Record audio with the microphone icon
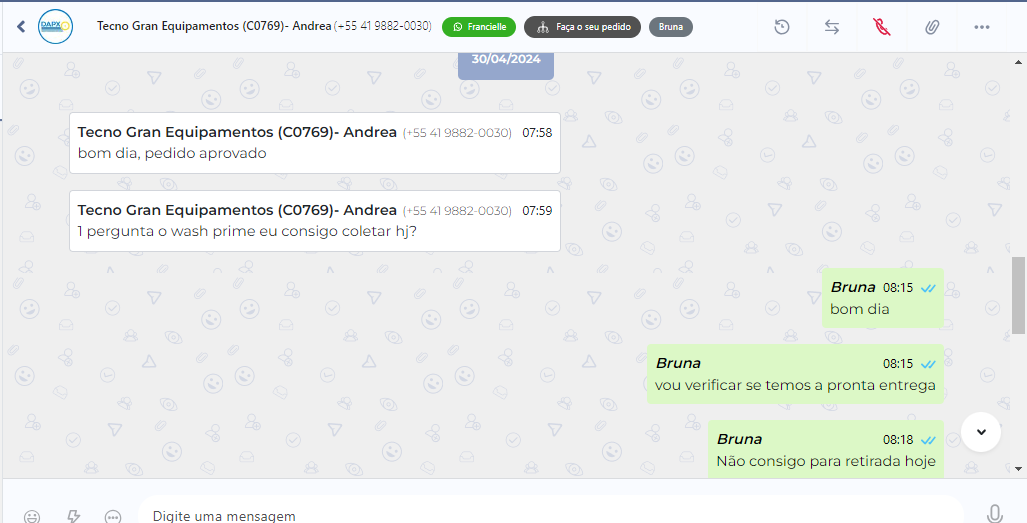1027x523 pixels. [994, 514]
